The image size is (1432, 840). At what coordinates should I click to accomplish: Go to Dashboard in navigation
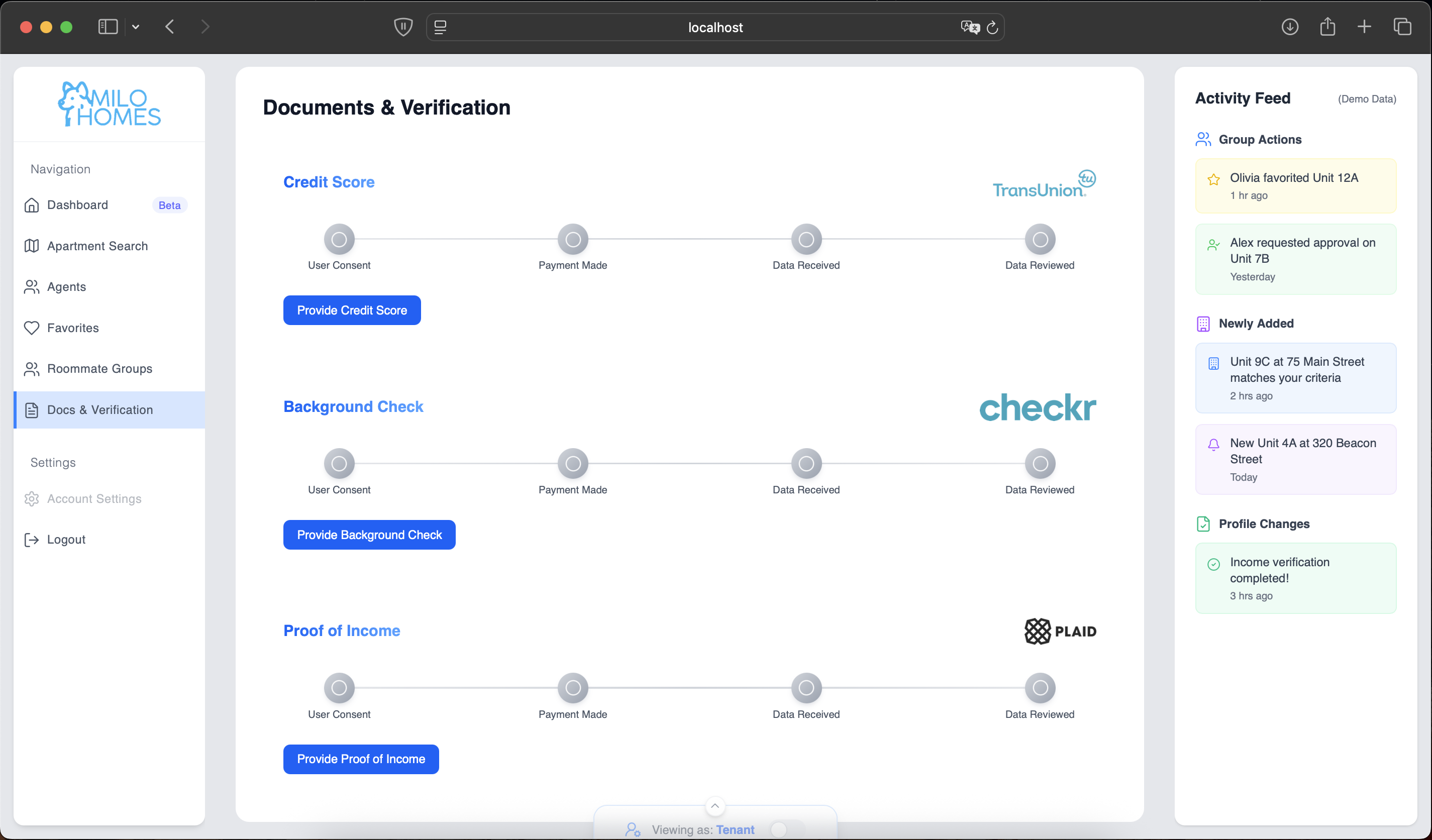(77, 205)
